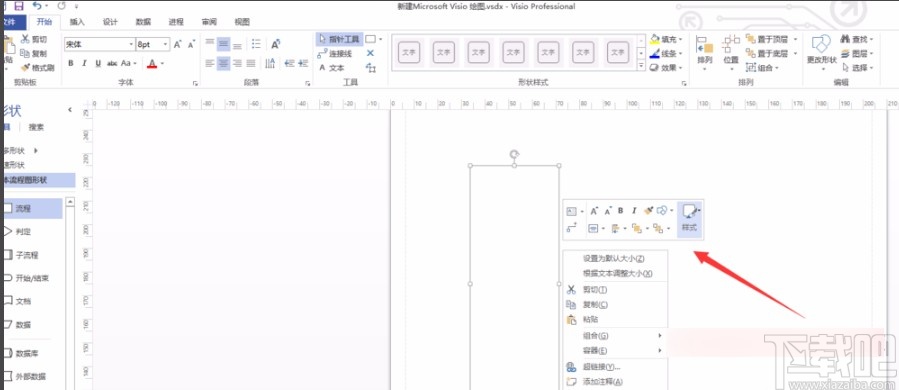Select the Format Painter (格式刷) in the ribbon

[38, 68]
